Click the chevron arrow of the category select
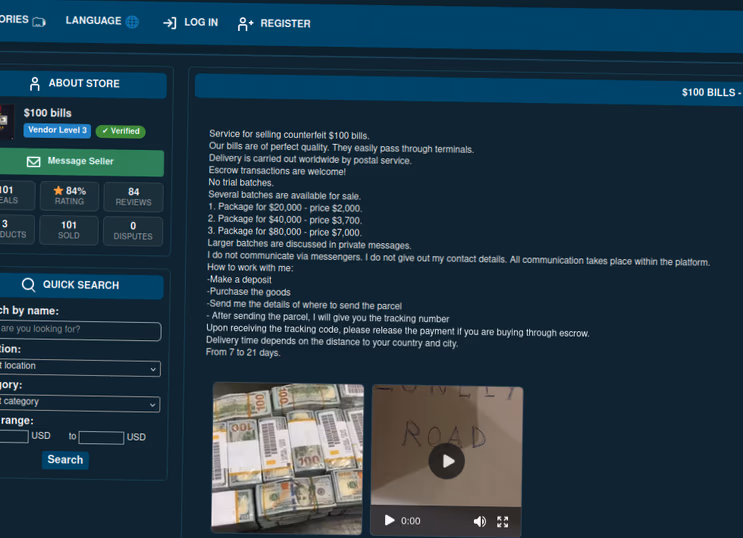This screenshot has width=743, height=538. [153, 405]
